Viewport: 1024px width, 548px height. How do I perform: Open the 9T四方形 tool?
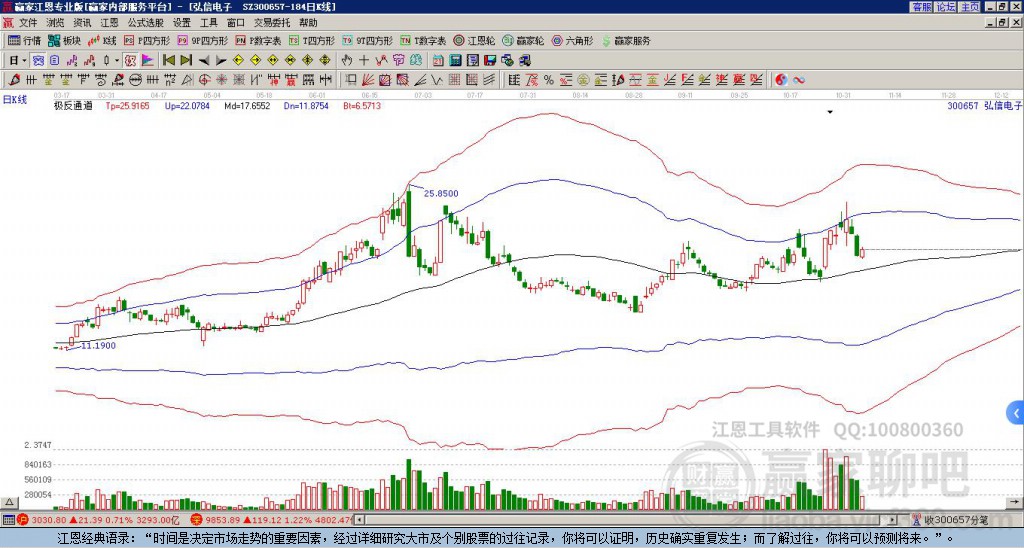click(368, 40)
